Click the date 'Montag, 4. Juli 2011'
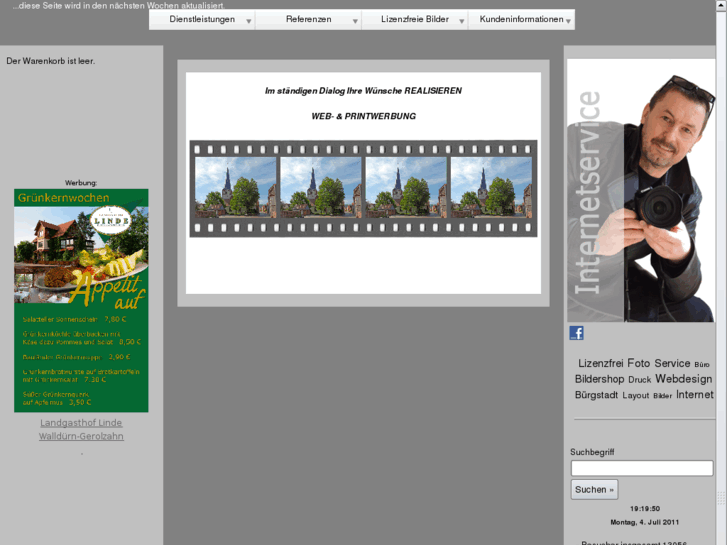The image size is (727, 545). (x=644, y=522)
